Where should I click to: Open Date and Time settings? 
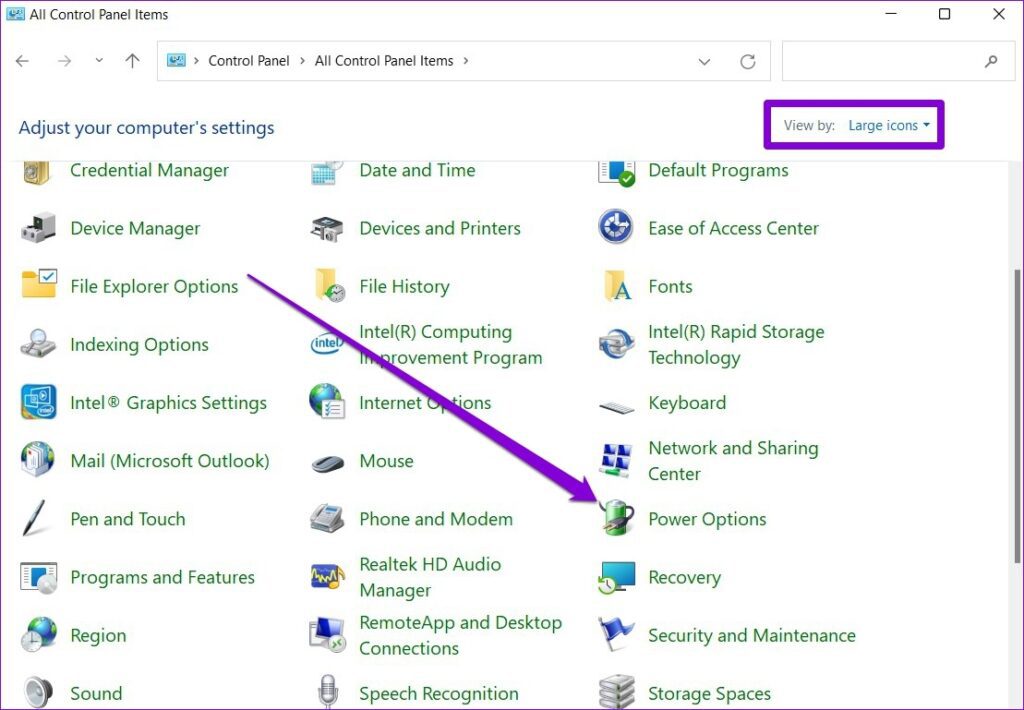(x=417, y=170)
